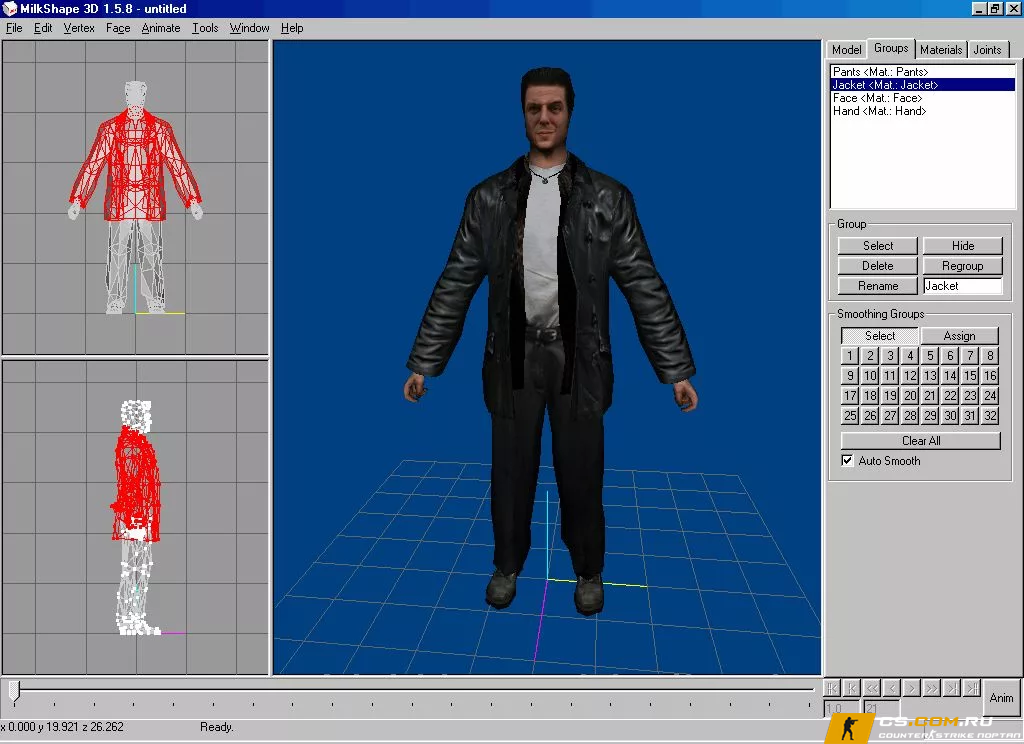
Task: Click smoothing group button 12
Action: pyautogui.click(x=910, y=376)
